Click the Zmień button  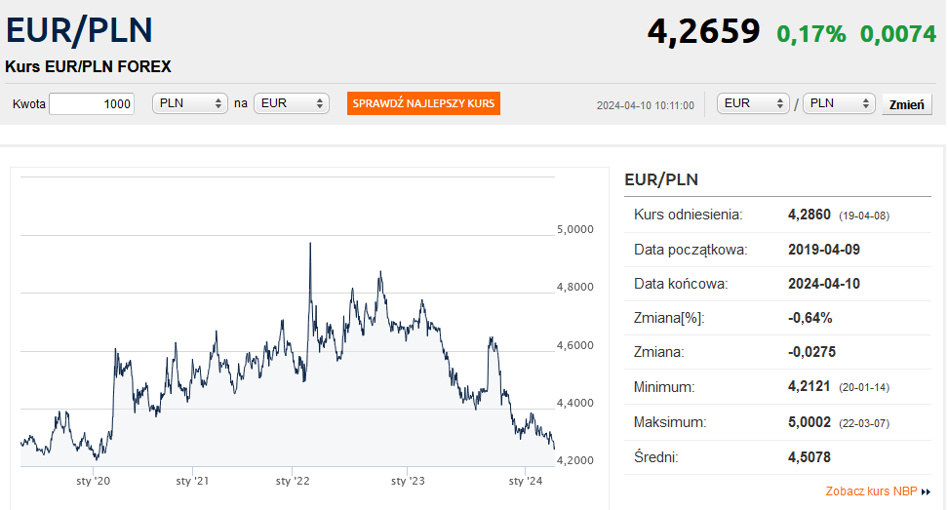click(906, 104)
